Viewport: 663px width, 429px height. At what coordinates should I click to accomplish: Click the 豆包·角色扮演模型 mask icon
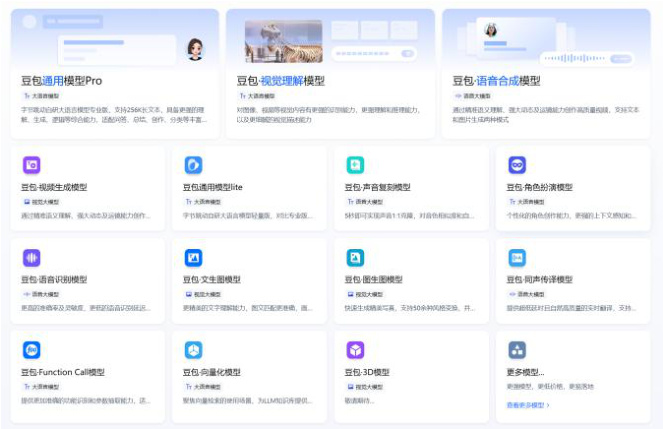[x=517, y=165]
